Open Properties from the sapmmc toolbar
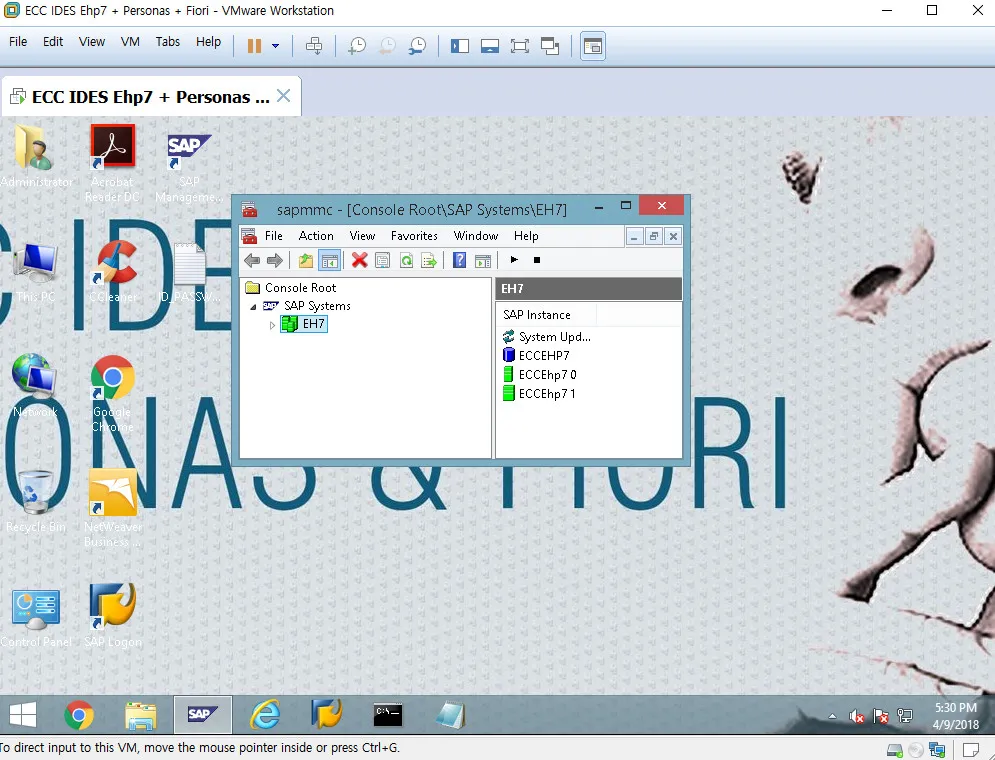The width and height of the screenshot is (995, 760). 383,260
